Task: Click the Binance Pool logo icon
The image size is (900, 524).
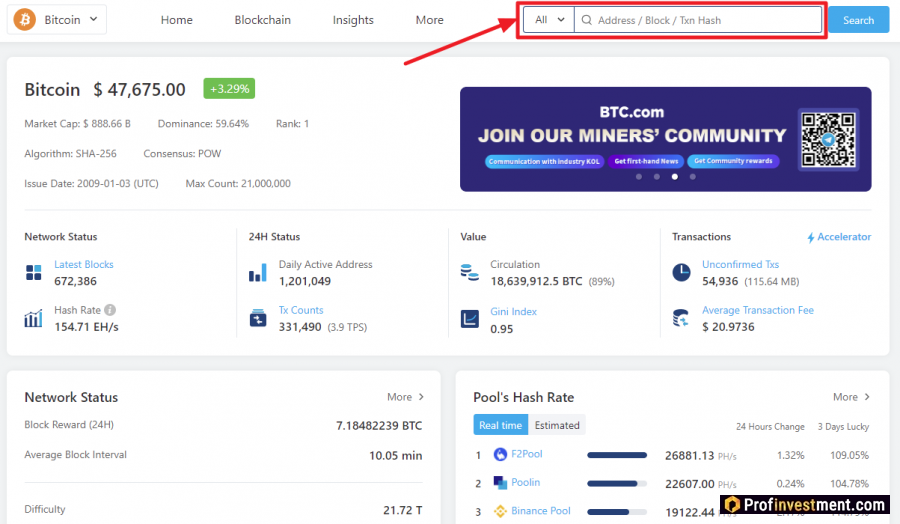Action: point(500,511)
